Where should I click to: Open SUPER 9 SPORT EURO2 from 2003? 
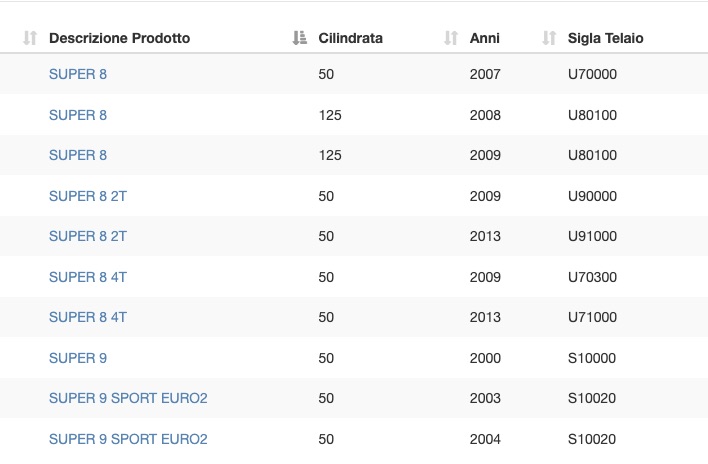coord(128,398)
